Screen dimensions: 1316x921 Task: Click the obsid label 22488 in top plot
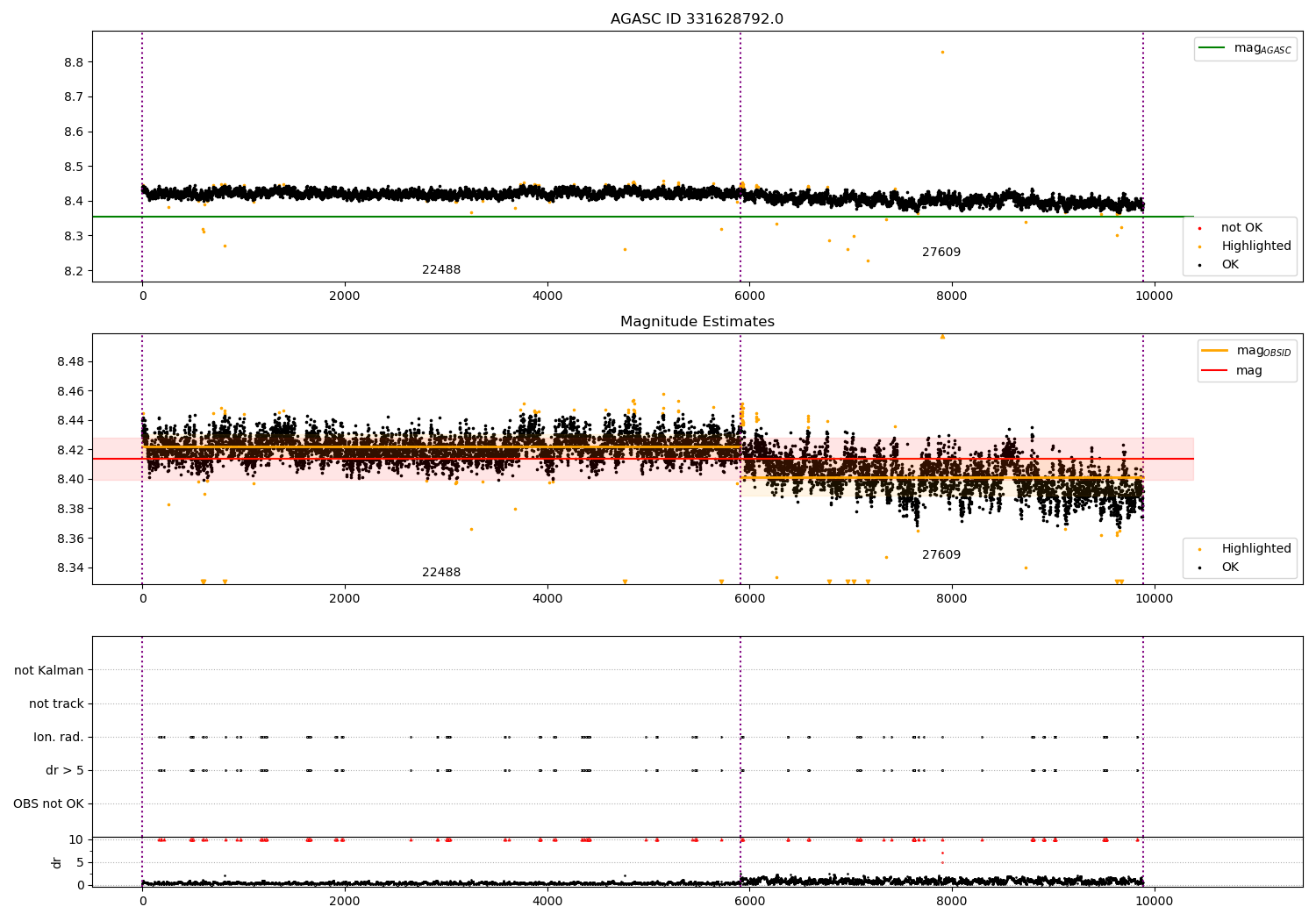pyautogui.click(x=441, y=270)
